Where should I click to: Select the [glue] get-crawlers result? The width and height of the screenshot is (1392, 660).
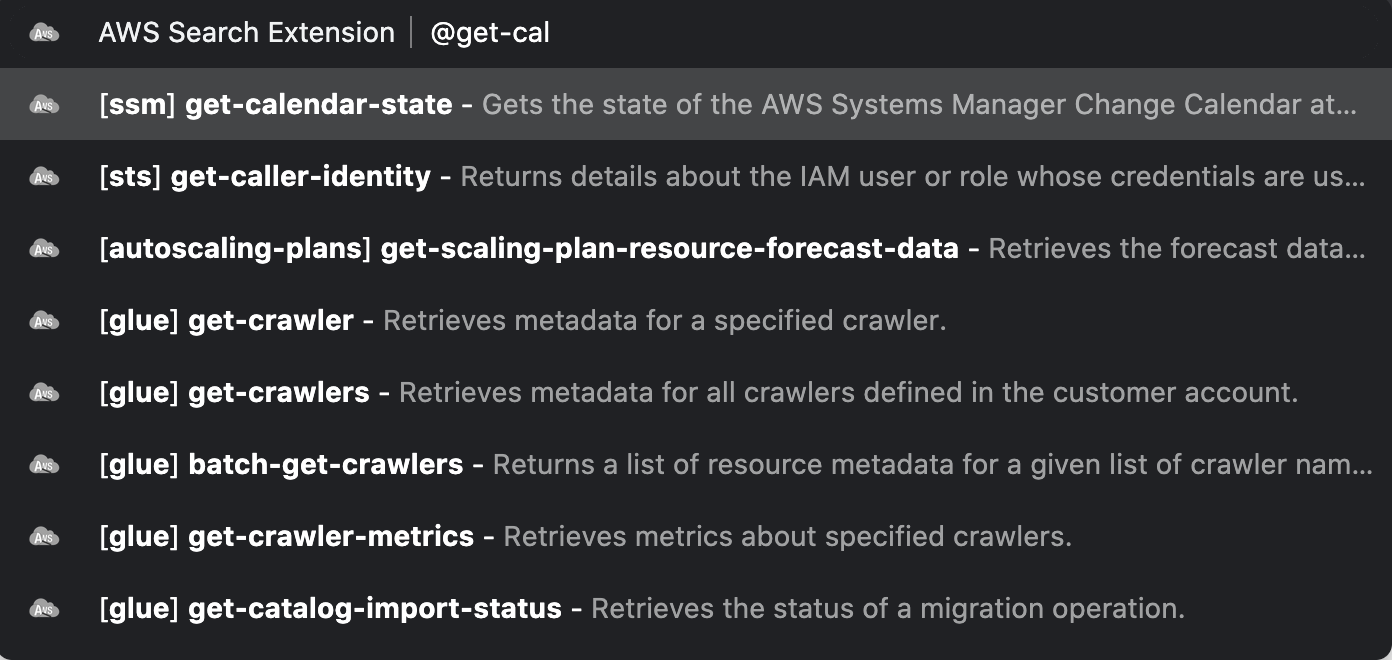click(696, 392)
